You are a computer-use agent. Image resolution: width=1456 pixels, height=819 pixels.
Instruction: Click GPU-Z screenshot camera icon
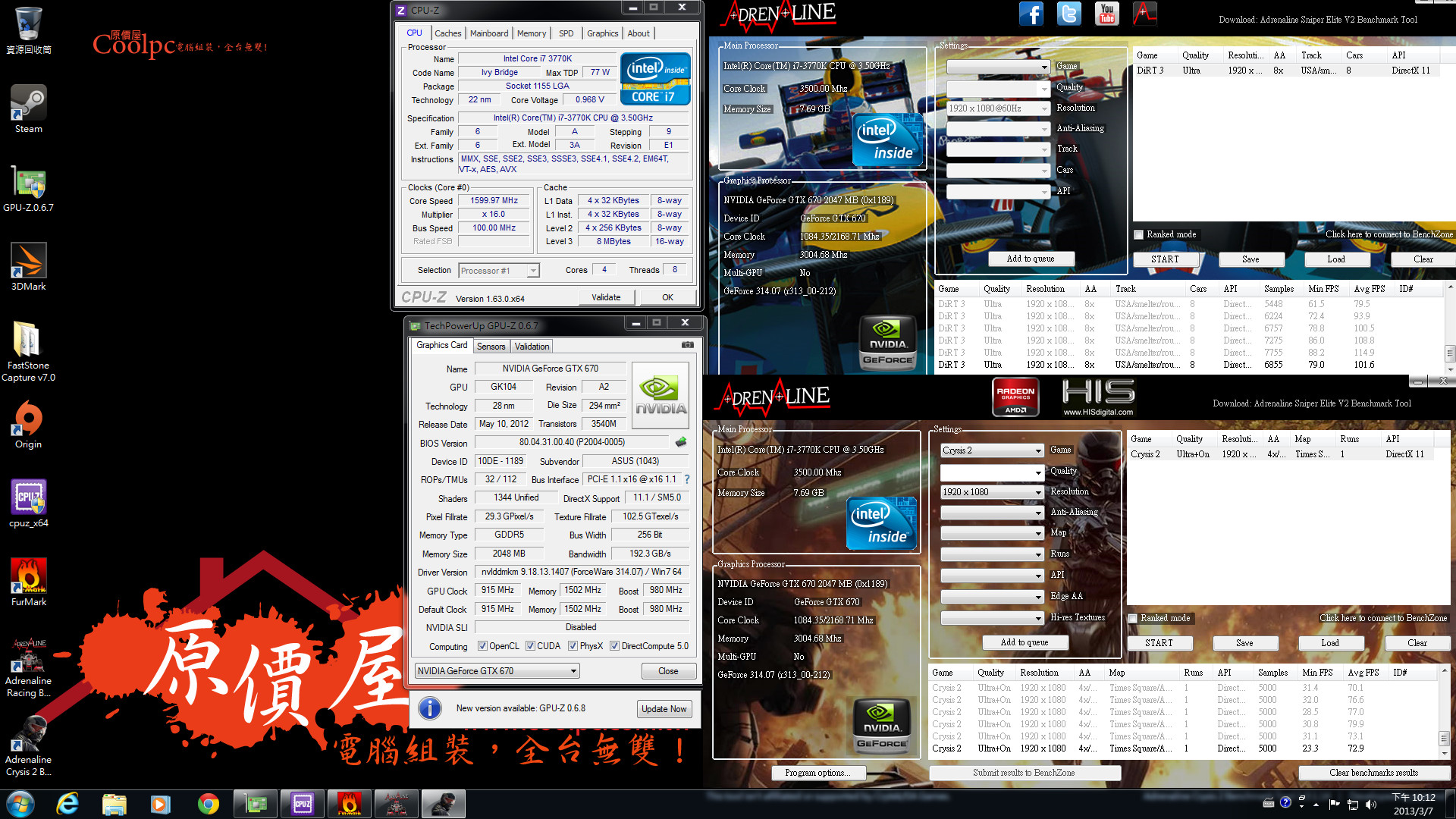tap(687, 345)
